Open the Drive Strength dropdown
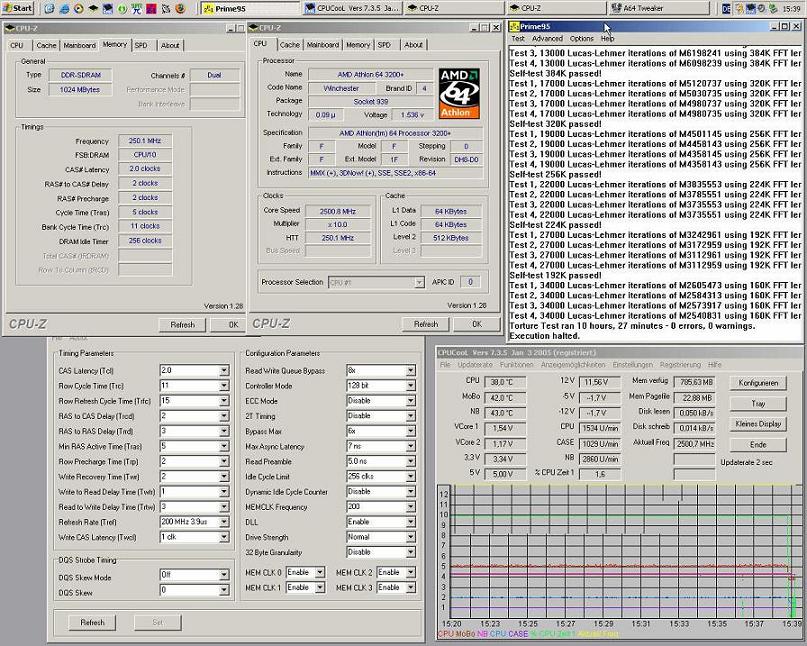This screenshot has height=646, width=807. [x=411, y=537]
